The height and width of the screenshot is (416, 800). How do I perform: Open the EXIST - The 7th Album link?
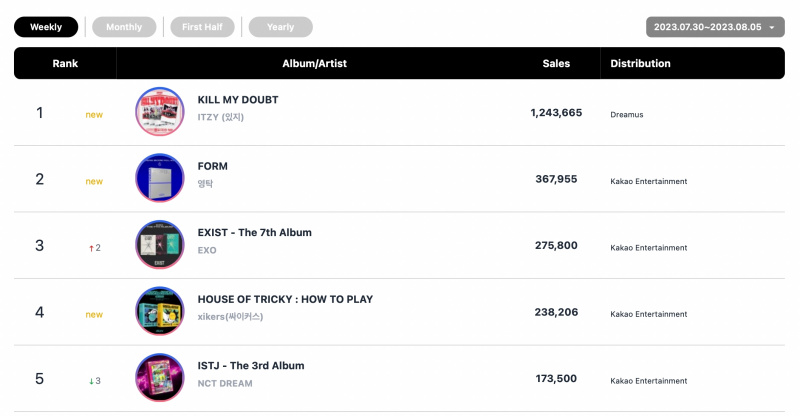coord(255,232)
